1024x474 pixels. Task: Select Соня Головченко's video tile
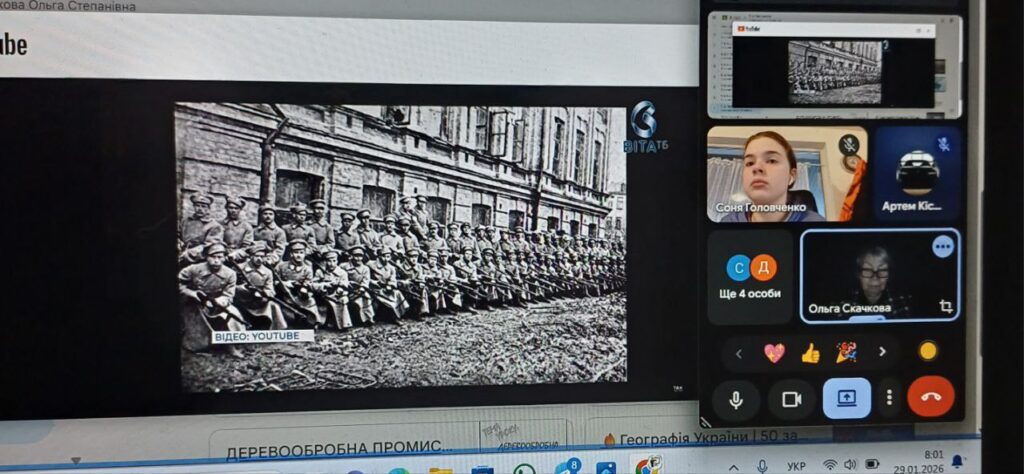tap(773, 173)
